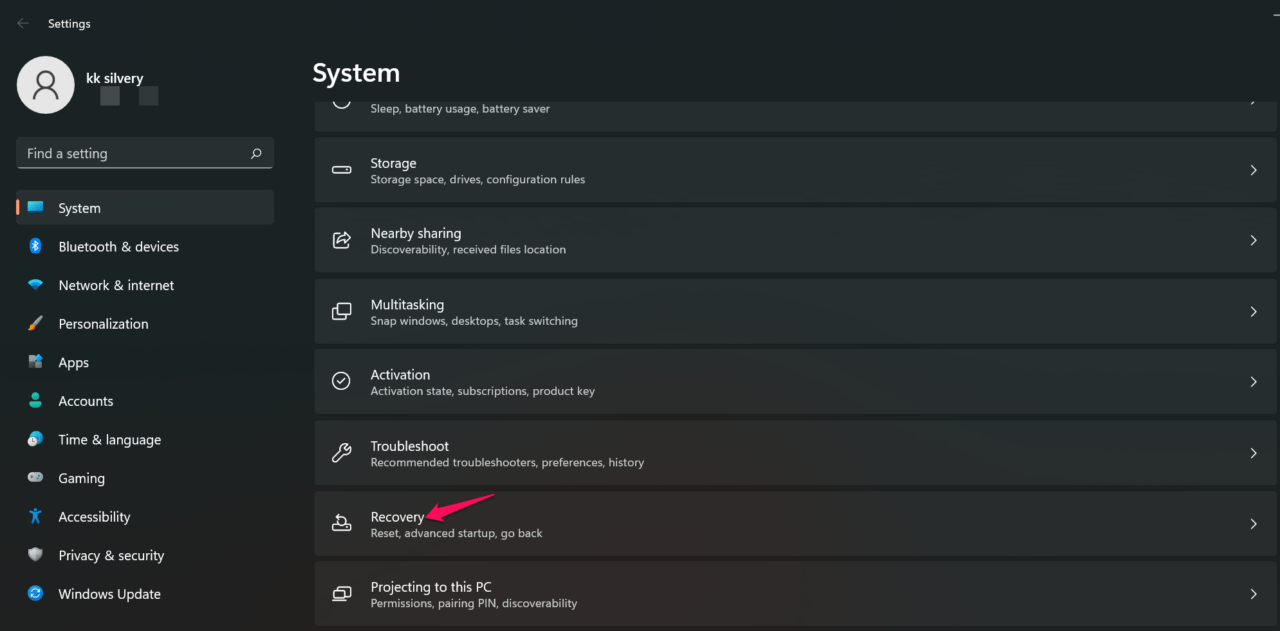Open the Troubleshoot chevron arrow

[1253, 452]
